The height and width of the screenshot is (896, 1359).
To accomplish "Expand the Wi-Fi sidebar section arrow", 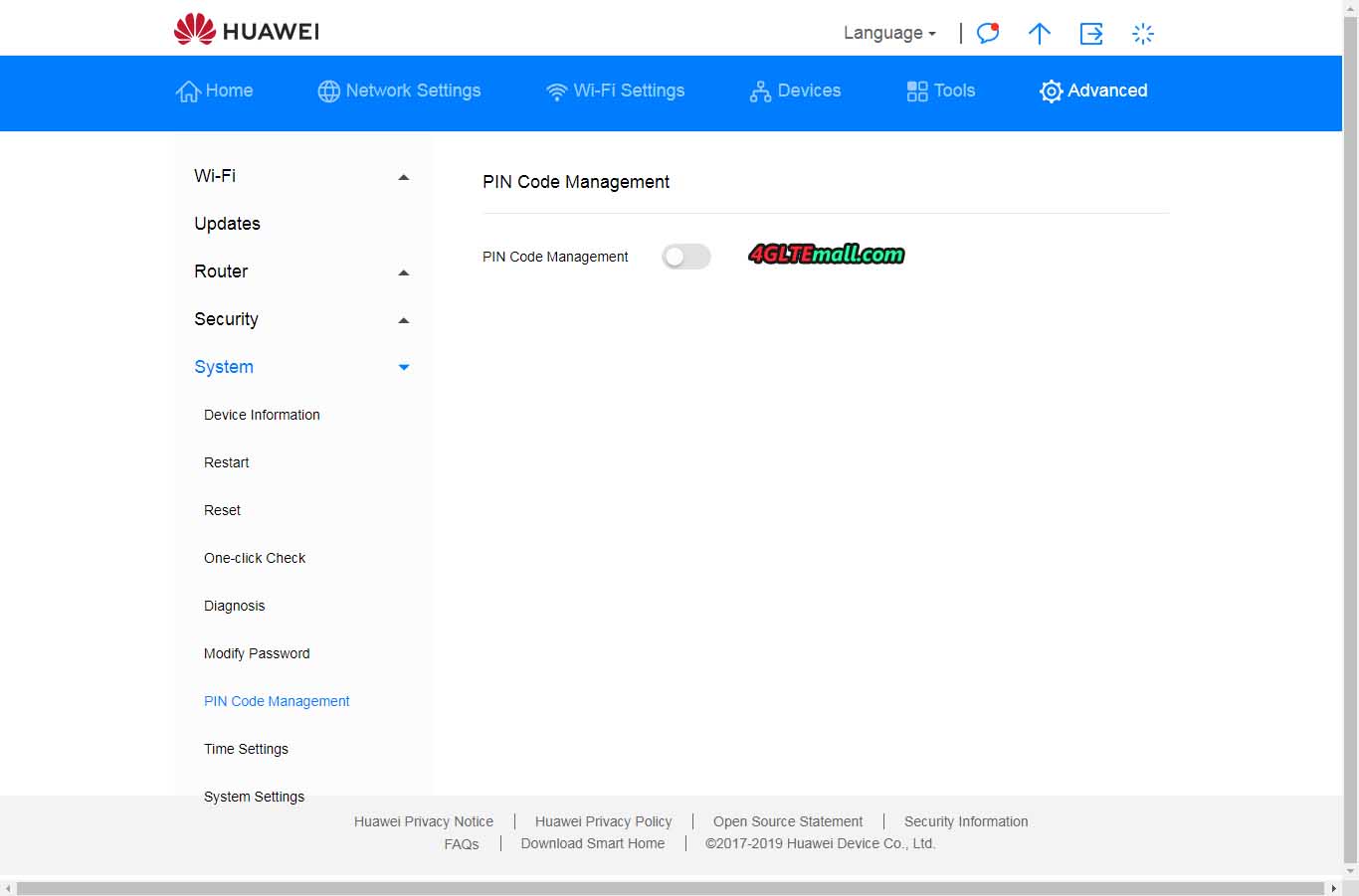I will pos(403,177).
